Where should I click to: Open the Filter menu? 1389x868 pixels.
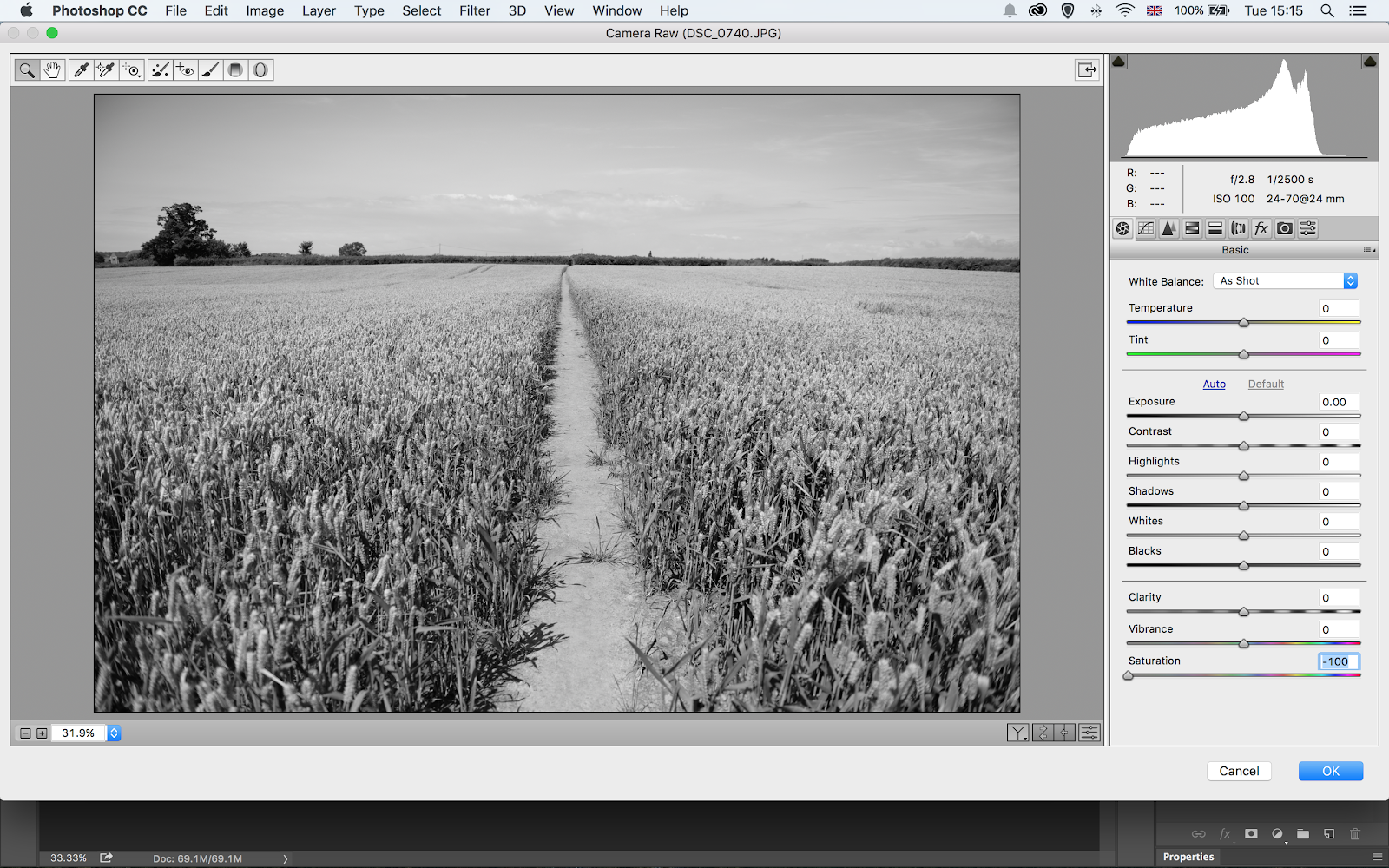tap(474, 10)
